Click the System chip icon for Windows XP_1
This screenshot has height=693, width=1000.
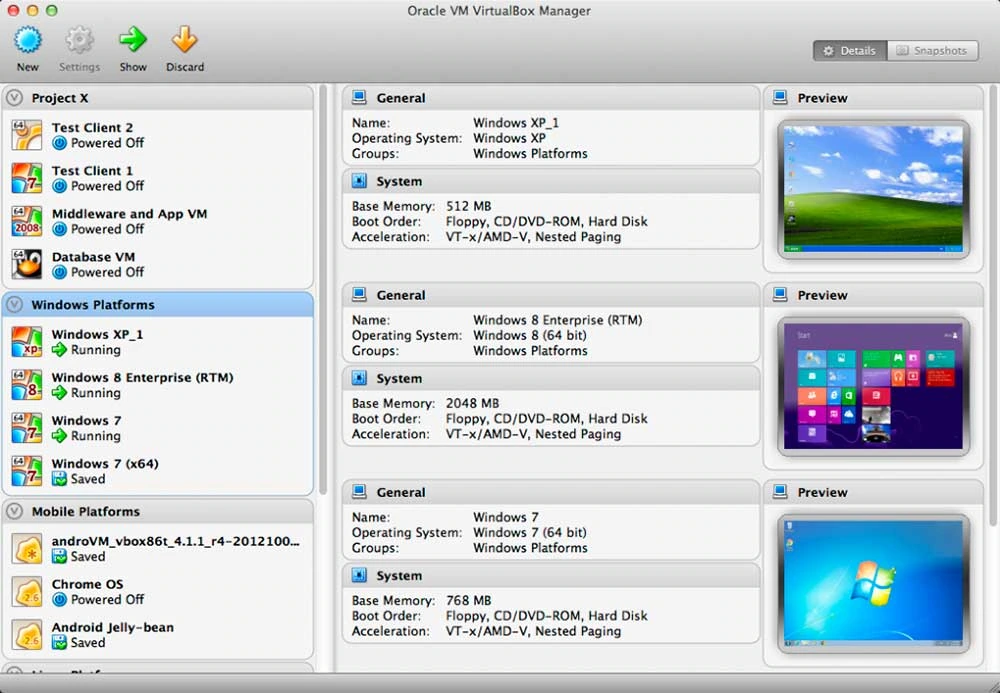(359, 181)
